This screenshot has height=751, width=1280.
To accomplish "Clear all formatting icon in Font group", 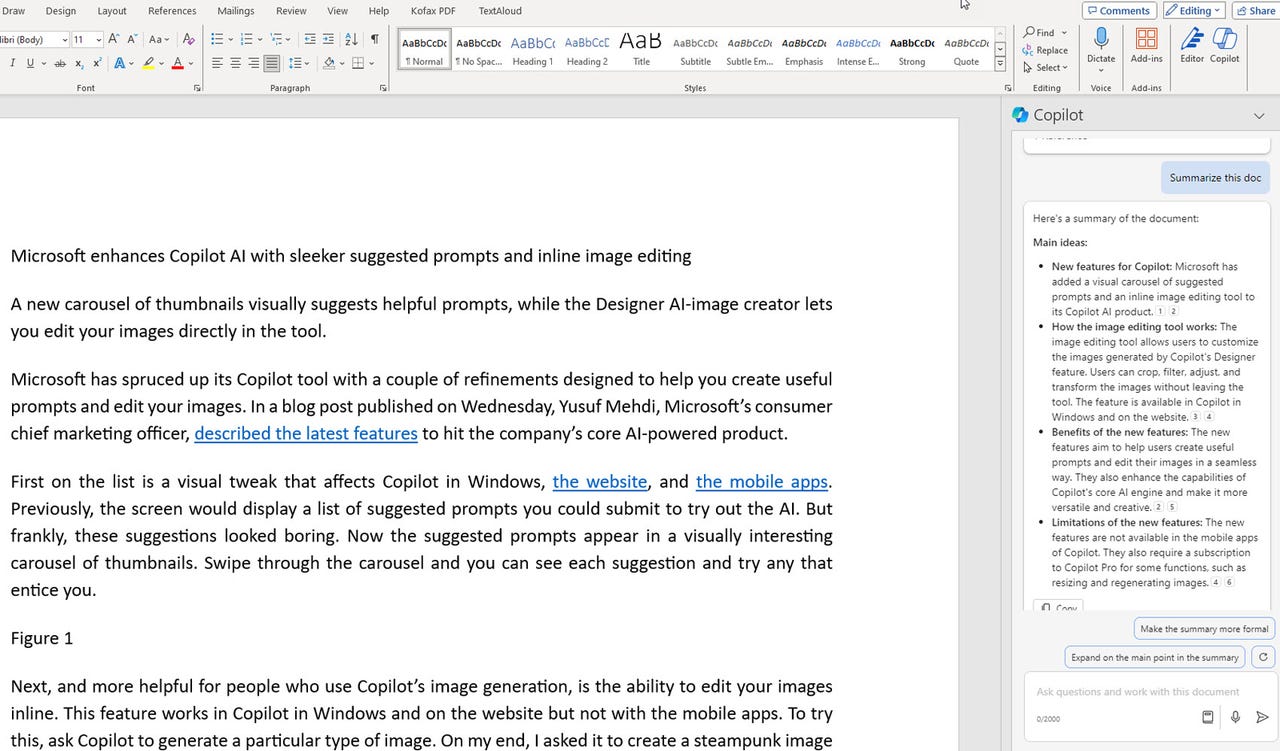I will (x=188, y=39).
